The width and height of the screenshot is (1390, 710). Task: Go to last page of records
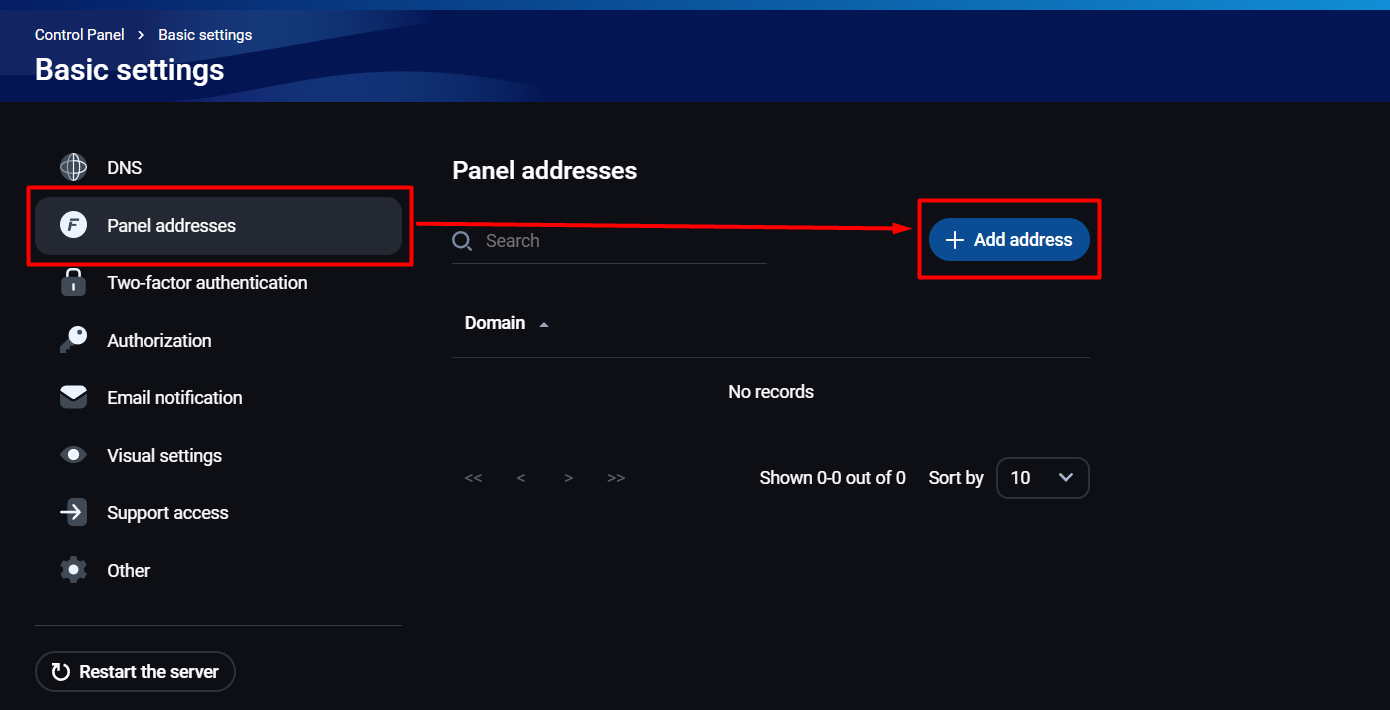(x=616, y=478)
